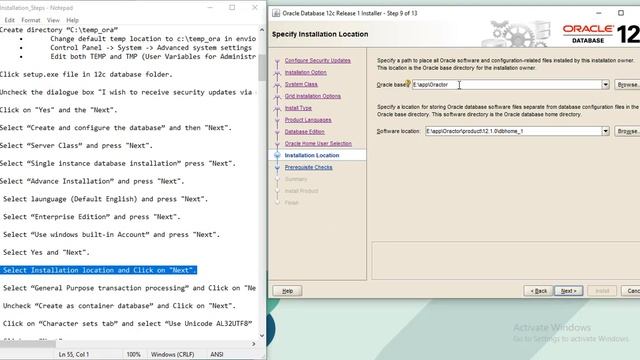Screen dimensions: 640x360
Task: Click the 'Click setup.exe file' line
Action: [86, 74]
